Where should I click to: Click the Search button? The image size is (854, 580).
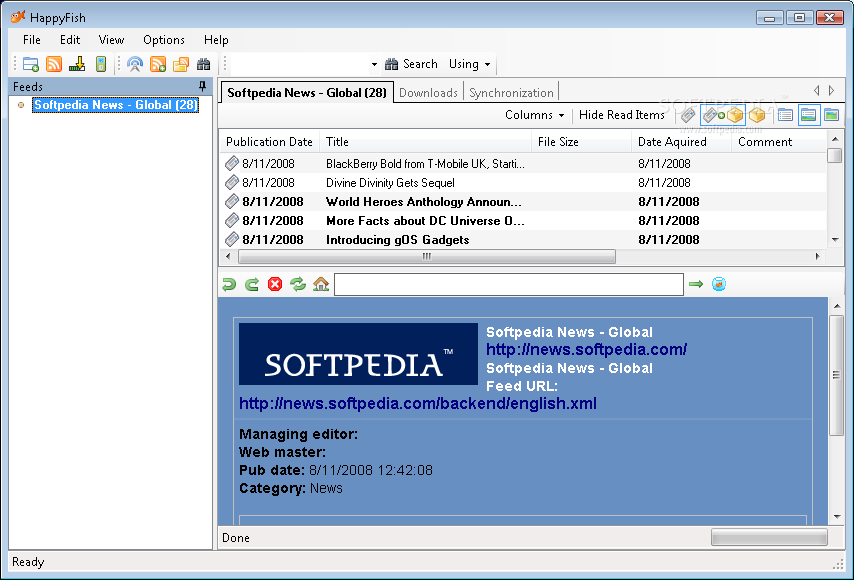coord(412,63)
